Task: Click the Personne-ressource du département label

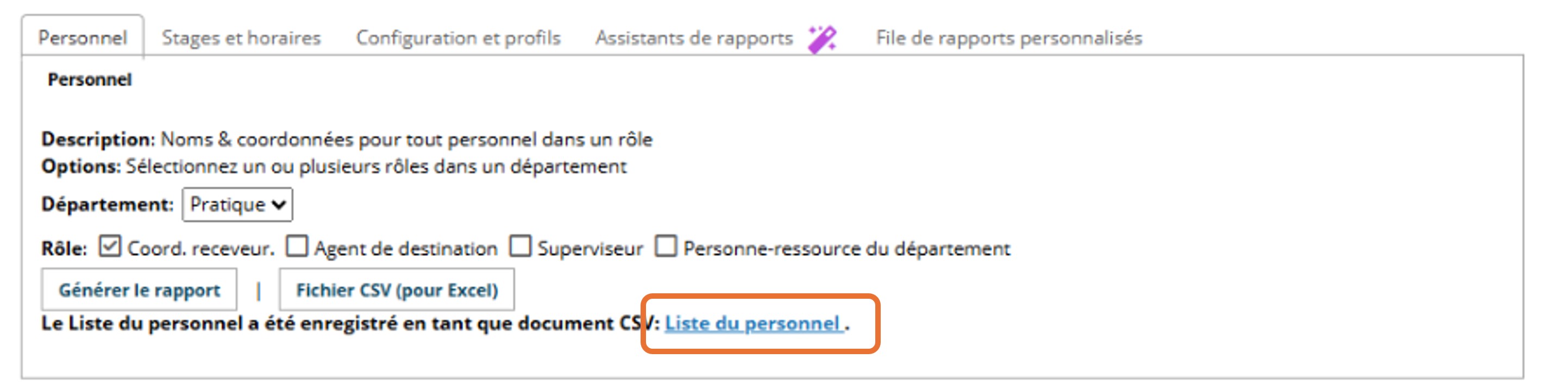Action: (846, 249)
